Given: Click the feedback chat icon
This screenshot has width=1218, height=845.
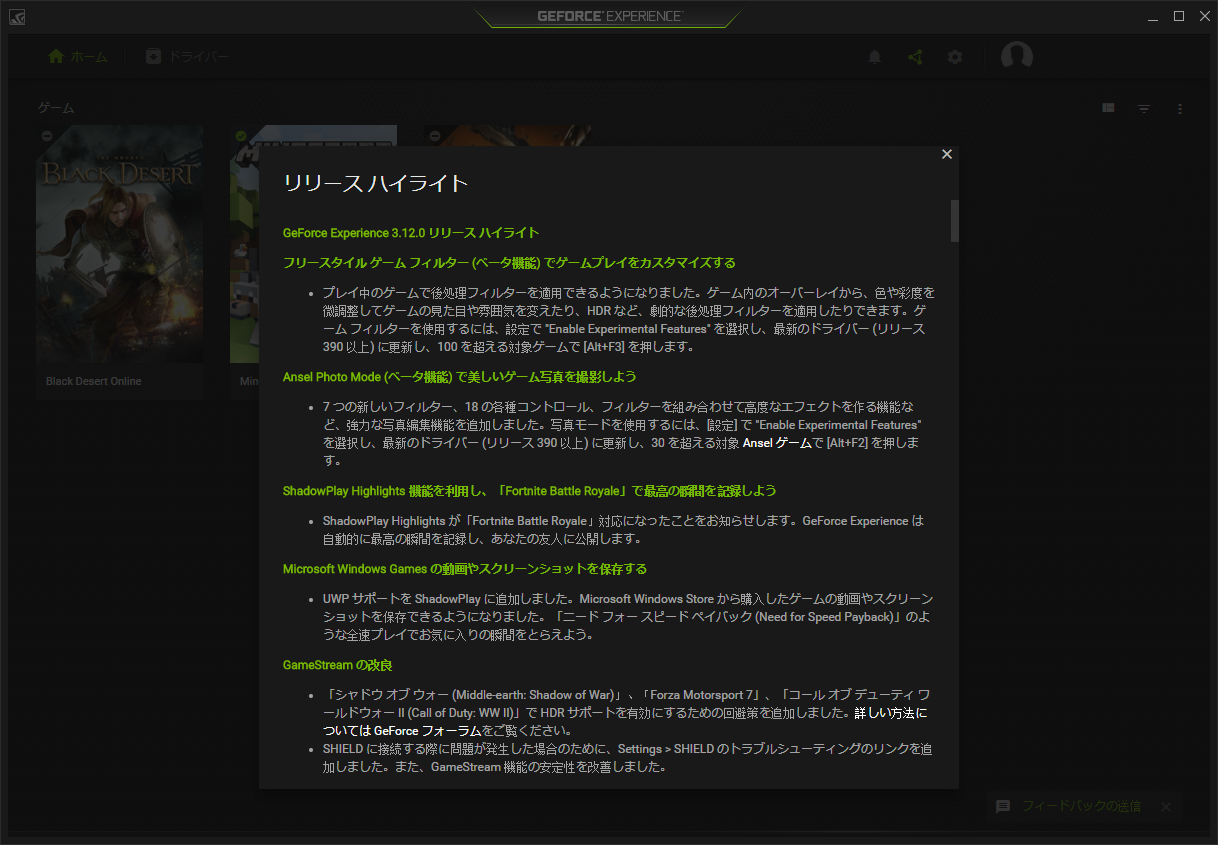Looking at the screenshot, I should (x=1003, y=806).
